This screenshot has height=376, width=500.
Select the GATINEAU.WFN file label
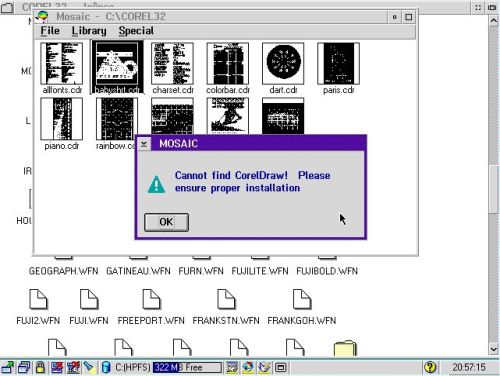pos(138,271)
